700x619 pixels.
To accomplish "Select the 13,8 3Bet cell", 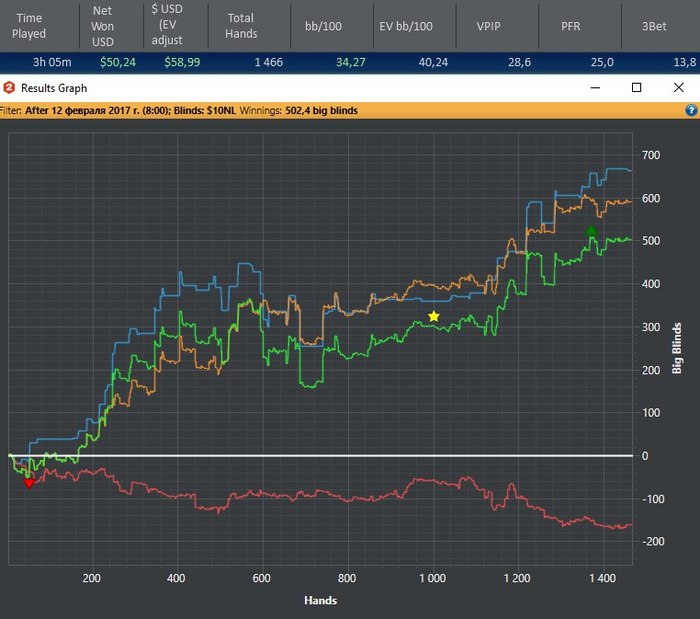I will [x=684, y=62].
